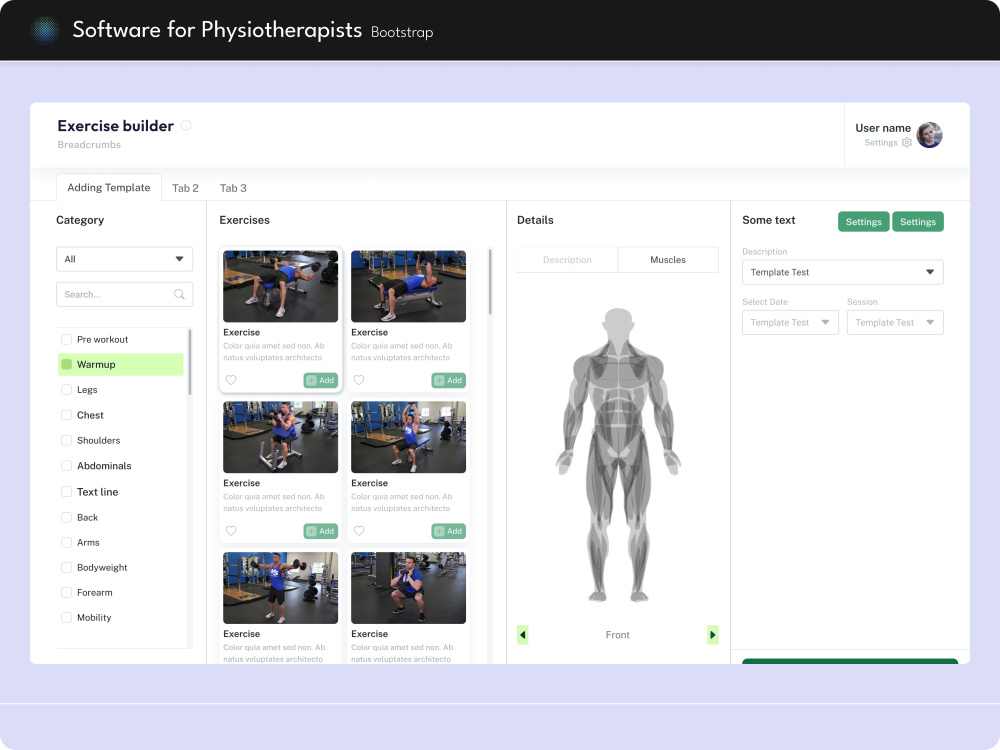Viewport: 1000px width, 750px height.
Task: Check the Chest category
Action: [x=66, y=415]
